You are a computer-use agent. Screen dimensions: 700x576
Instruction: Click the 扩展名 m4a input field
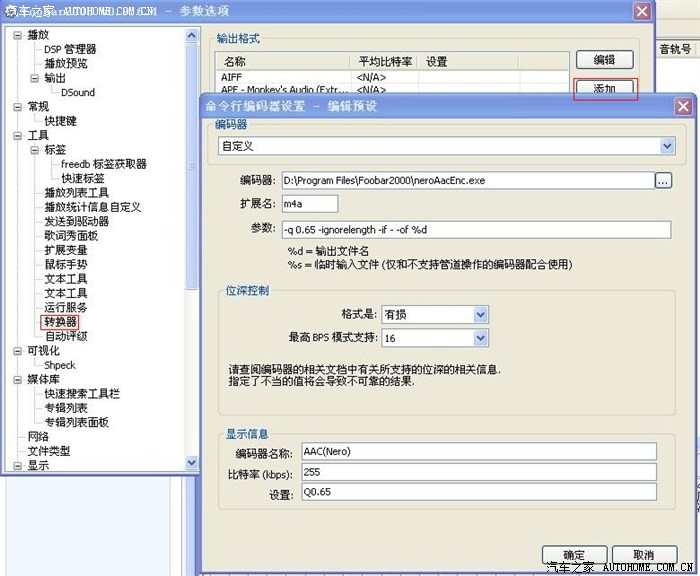(x=310, y=204)
